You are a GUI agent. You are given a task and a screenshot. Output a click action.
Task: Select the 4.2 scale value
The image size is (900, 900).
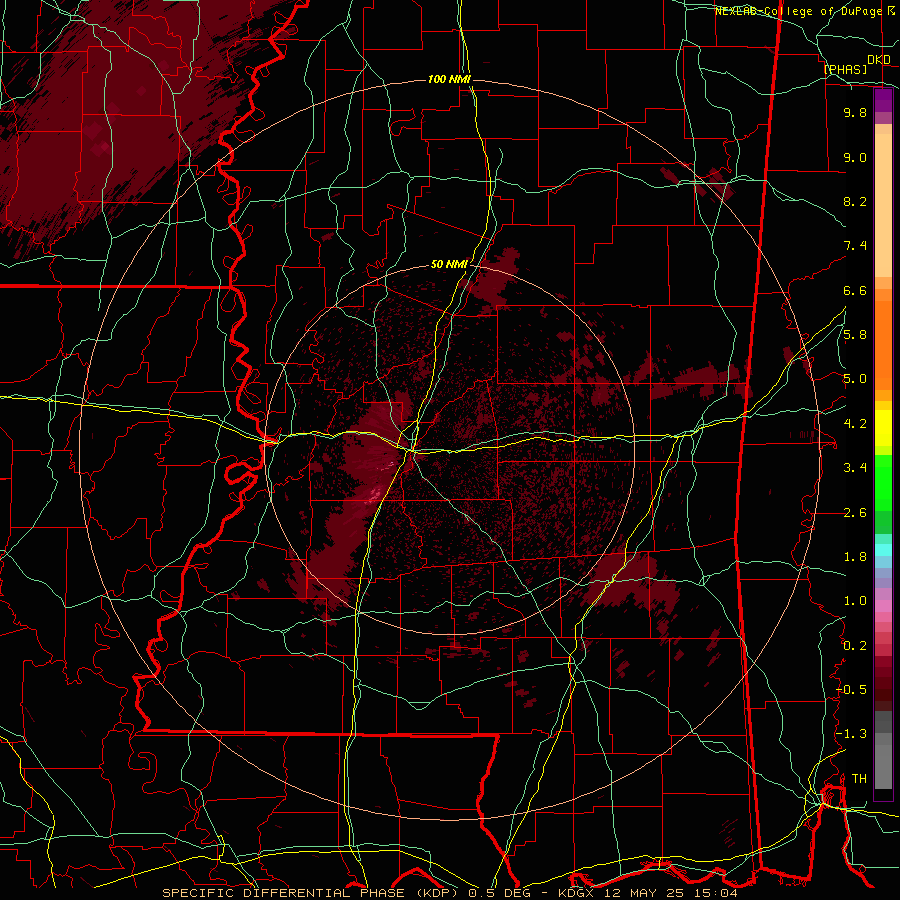(x=855, y=424)
